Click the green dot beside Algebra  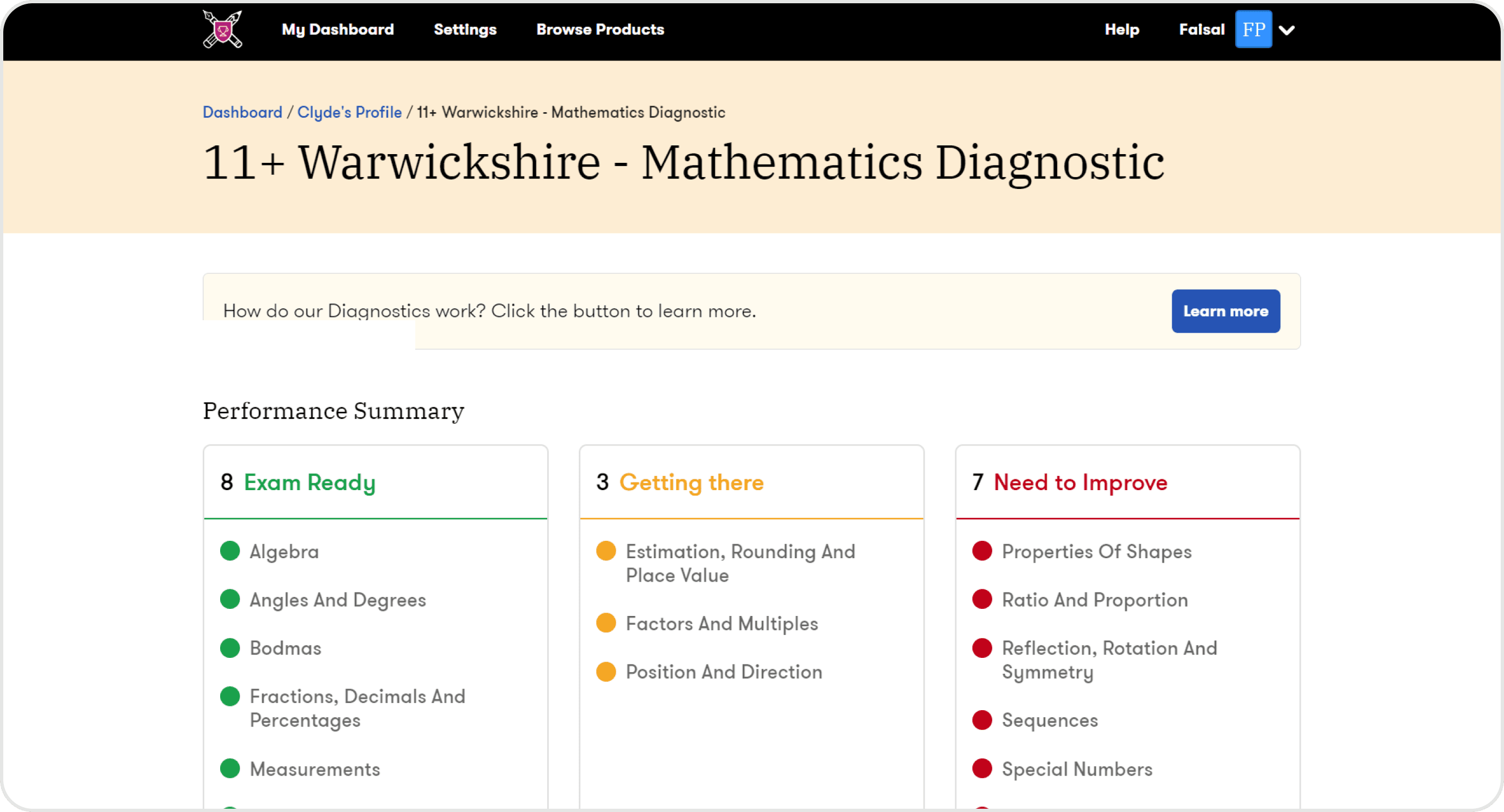click(x=230, y=551)
